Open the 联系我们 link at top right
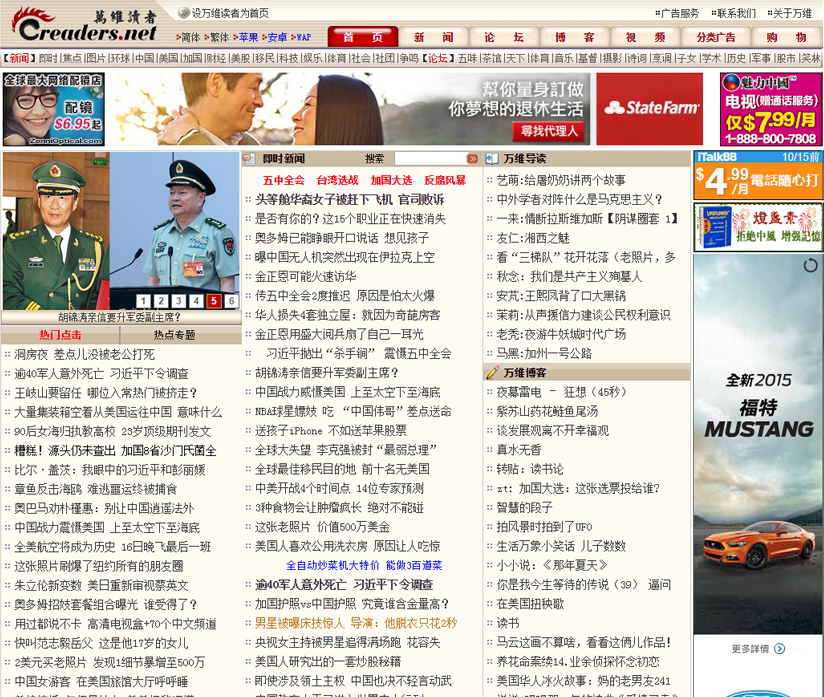 734,13
